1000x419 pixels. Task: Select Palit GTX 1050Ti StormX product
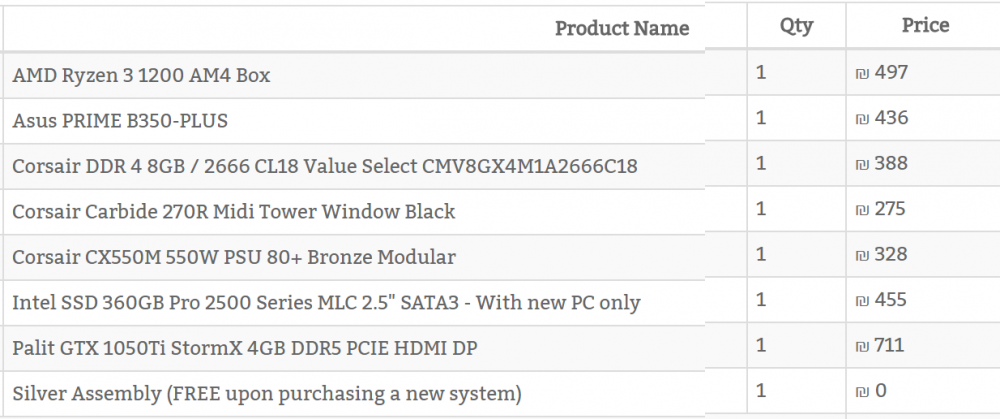(x=245, y=348)
